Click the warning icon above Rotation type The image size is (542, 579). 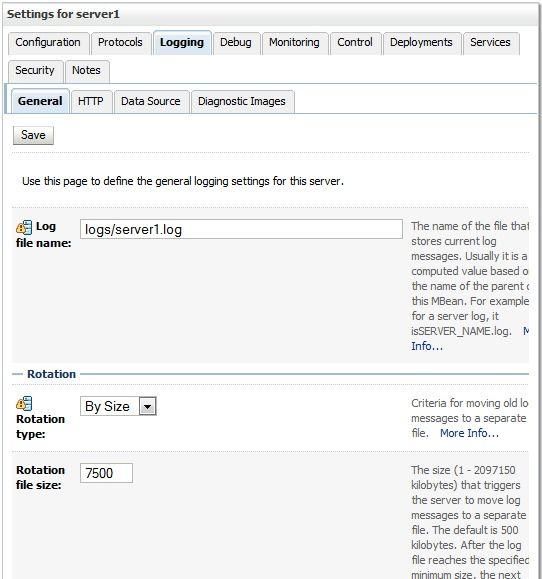coord(24,404)
